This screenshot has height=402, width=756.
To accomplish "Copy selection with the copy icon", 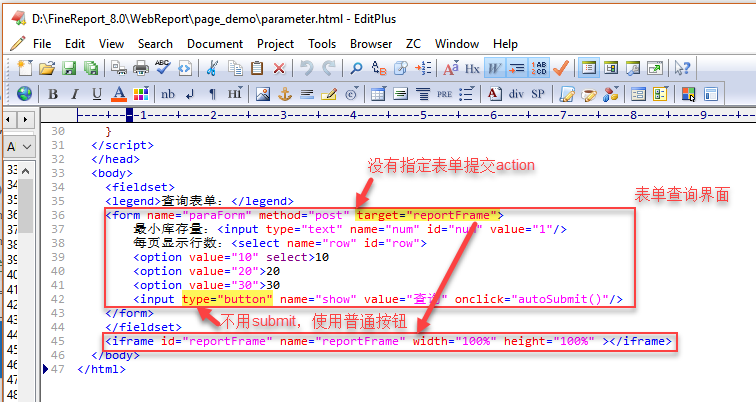I will (235, 68).
